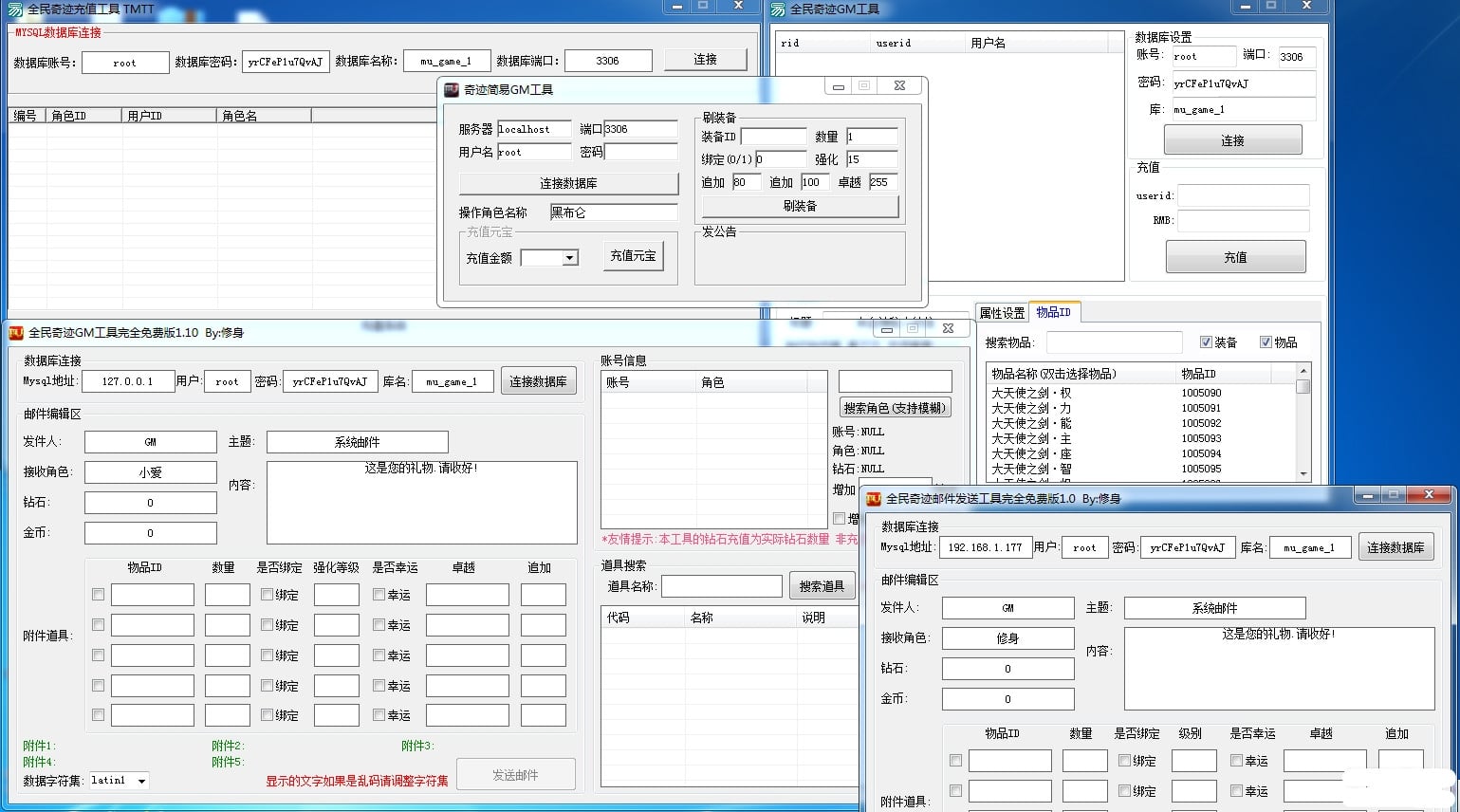Click Mysql地址 field showing 127.0.0.1

(x=128, y=381)
